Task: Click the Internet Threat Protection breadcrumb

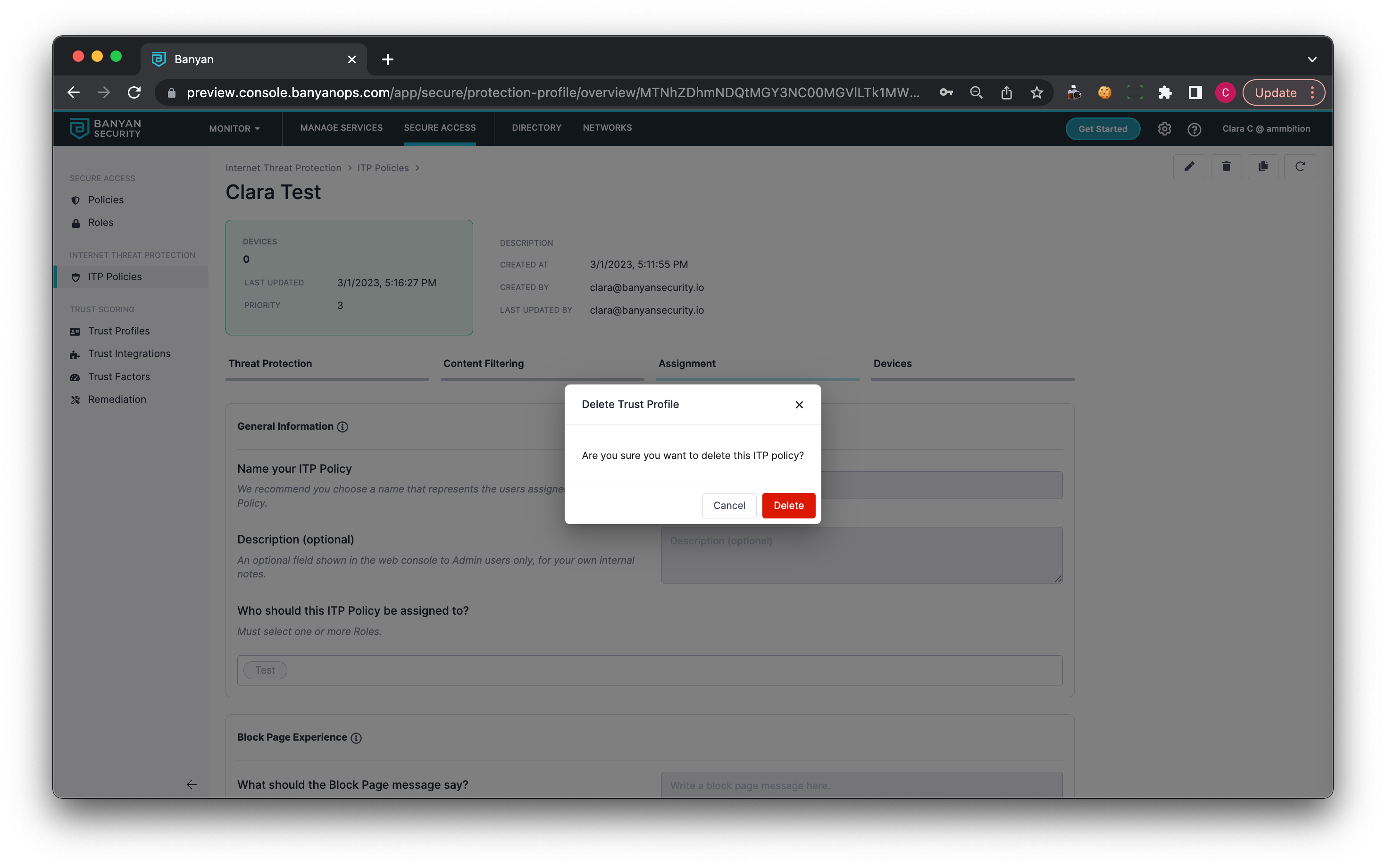Action: click(x=283, y=167)
